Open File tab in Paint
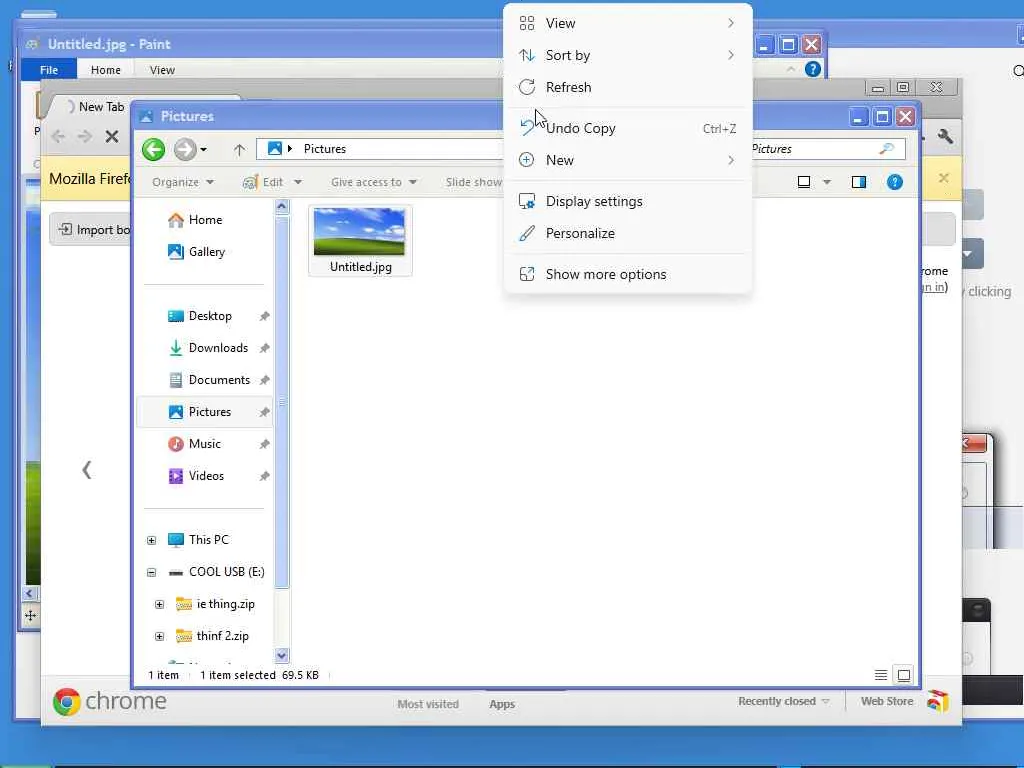The image size is (1024, 768). coord(49,70)
